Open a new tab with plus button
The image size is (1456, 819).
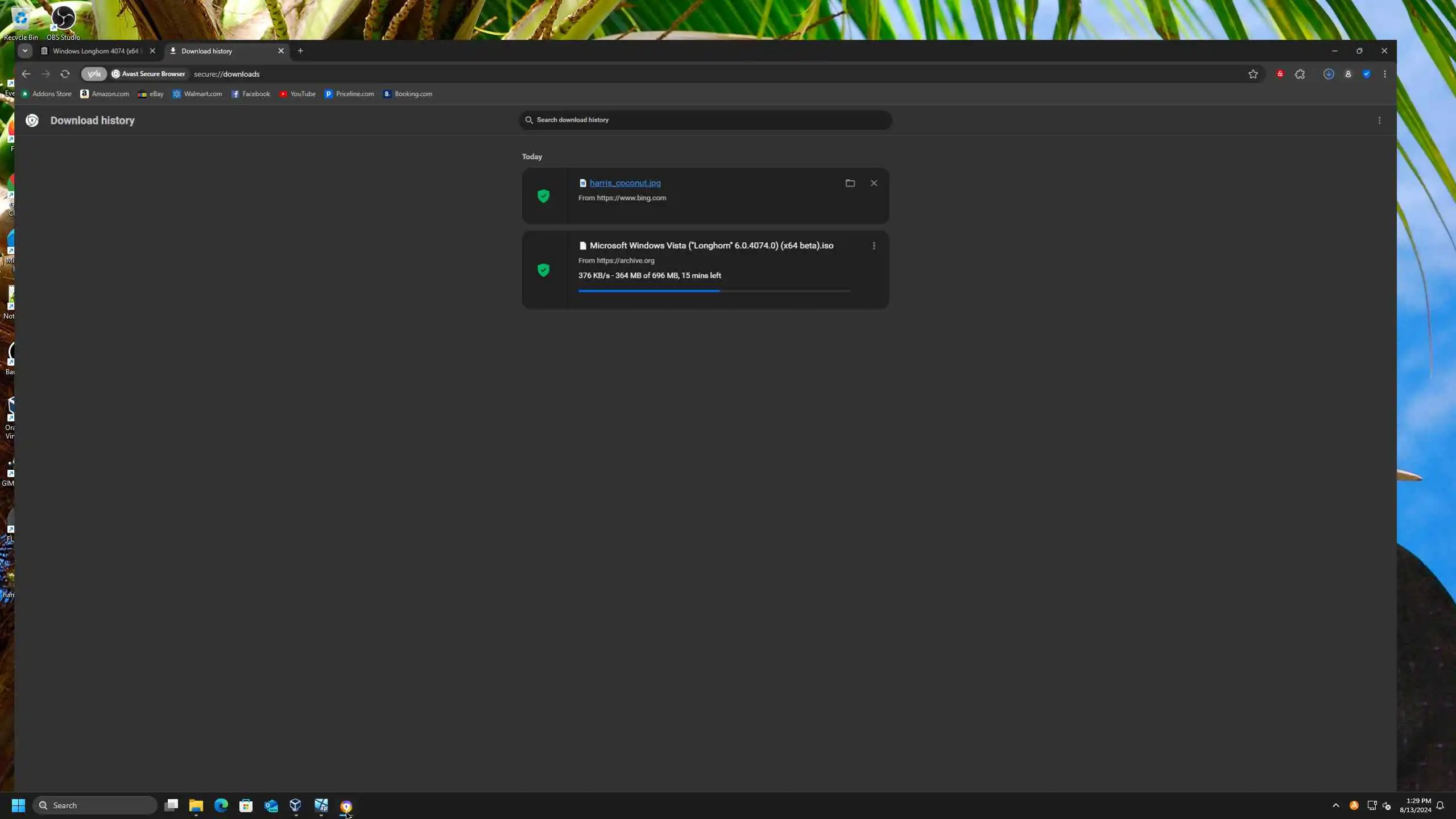(300, 51)
